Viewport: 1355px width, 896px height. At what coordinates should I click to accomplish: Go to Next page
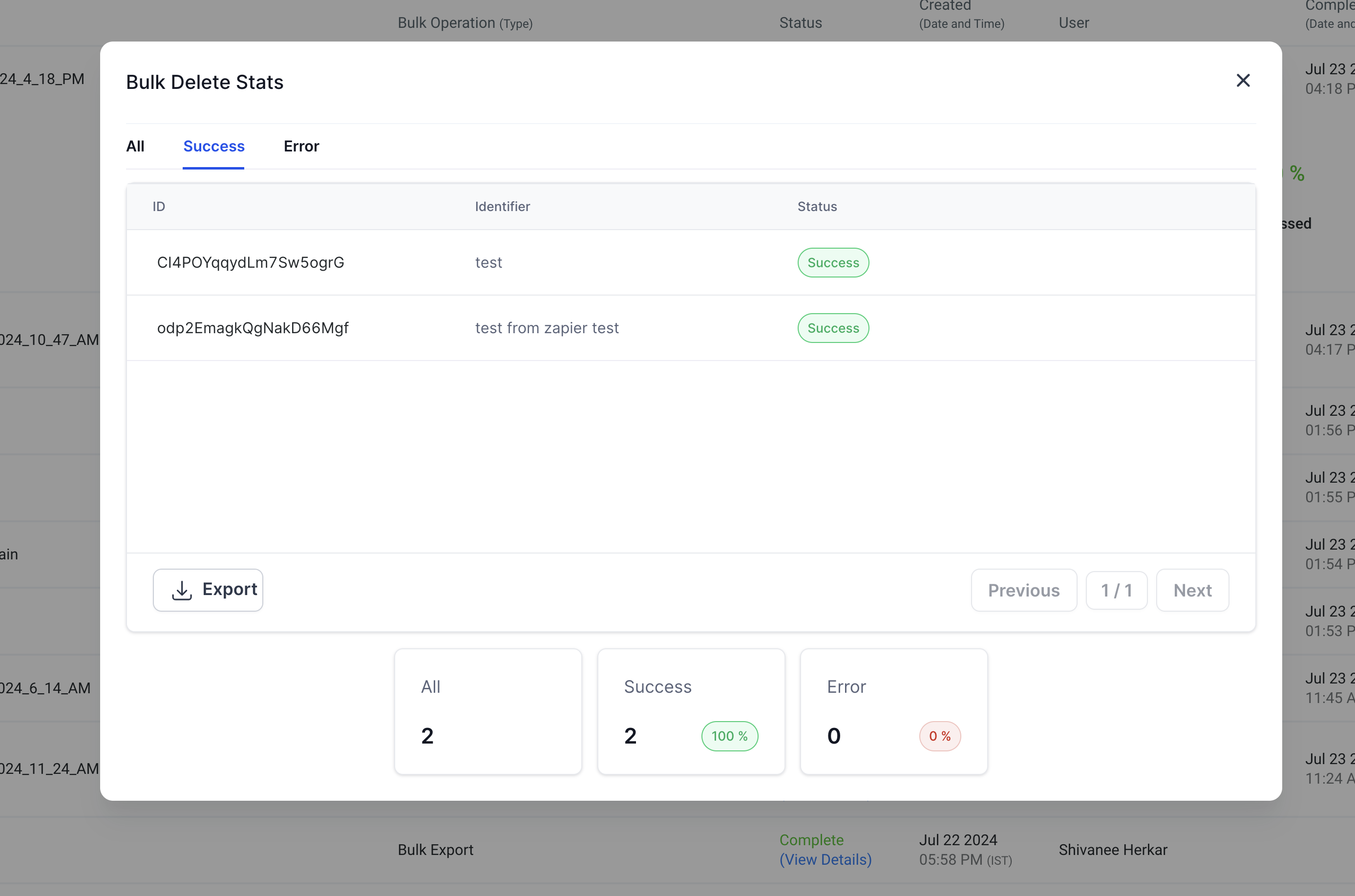point(1192,590)
